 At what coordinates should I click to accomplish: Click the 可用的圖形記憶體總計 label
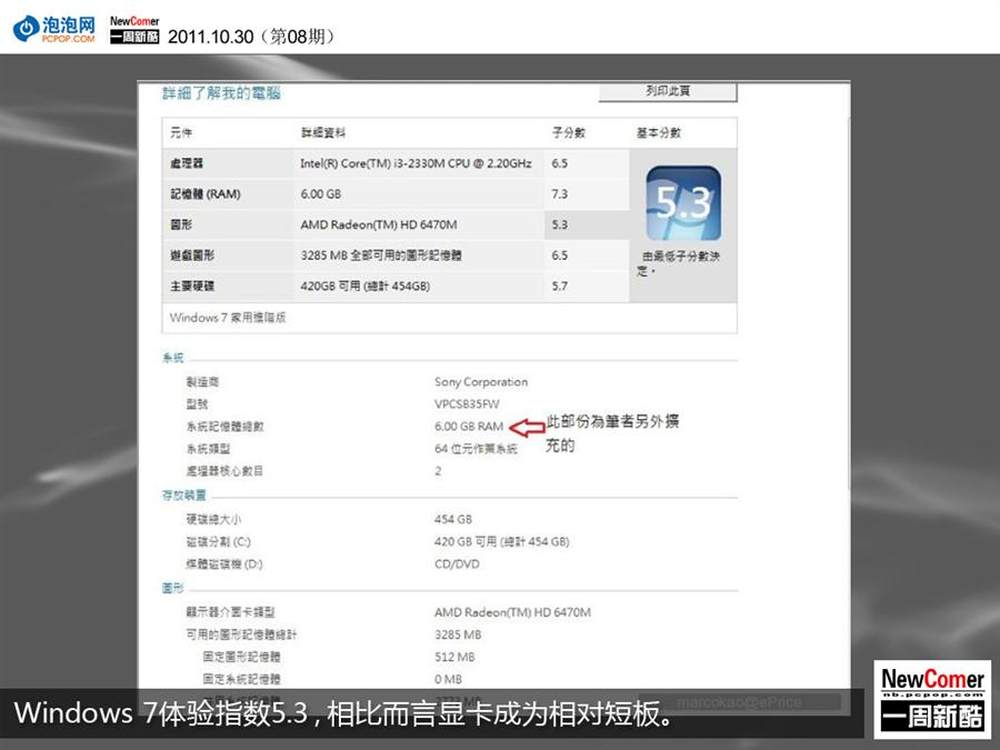241,635
